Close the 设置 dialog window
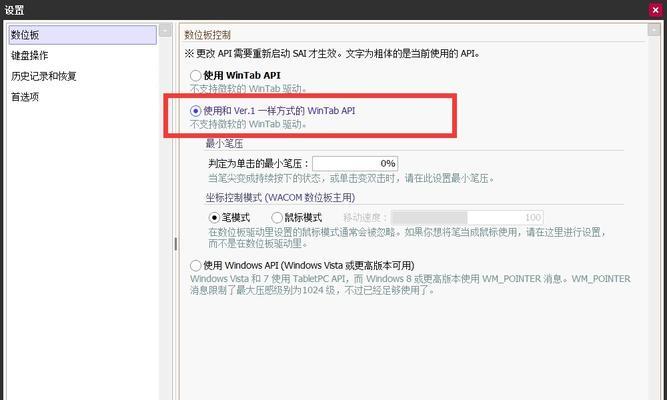This screenshot has height=400, width=667. click(x=656, y=9)
